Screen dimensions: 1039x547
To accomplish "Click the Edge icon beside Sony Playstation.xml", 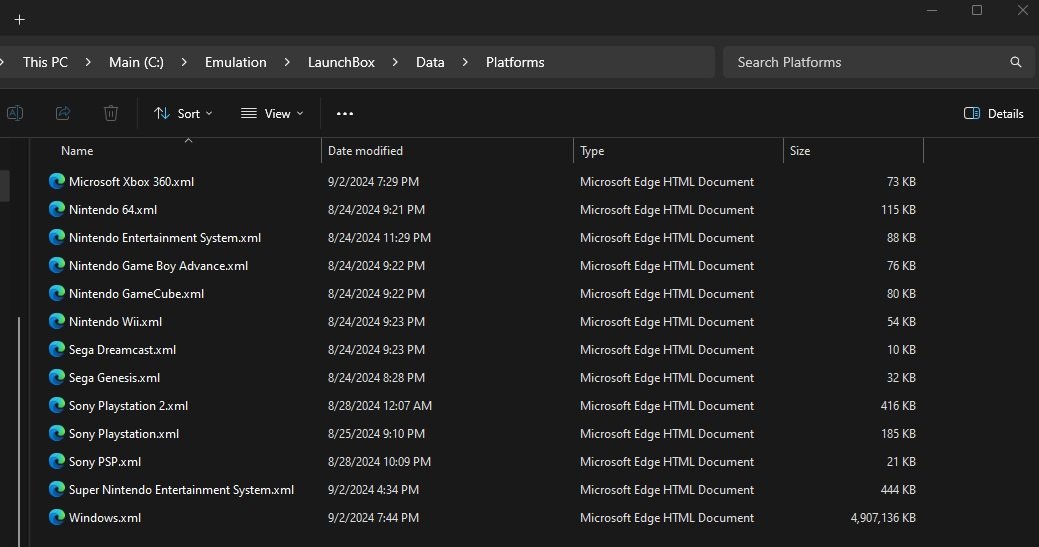I will tap(57, 433).
